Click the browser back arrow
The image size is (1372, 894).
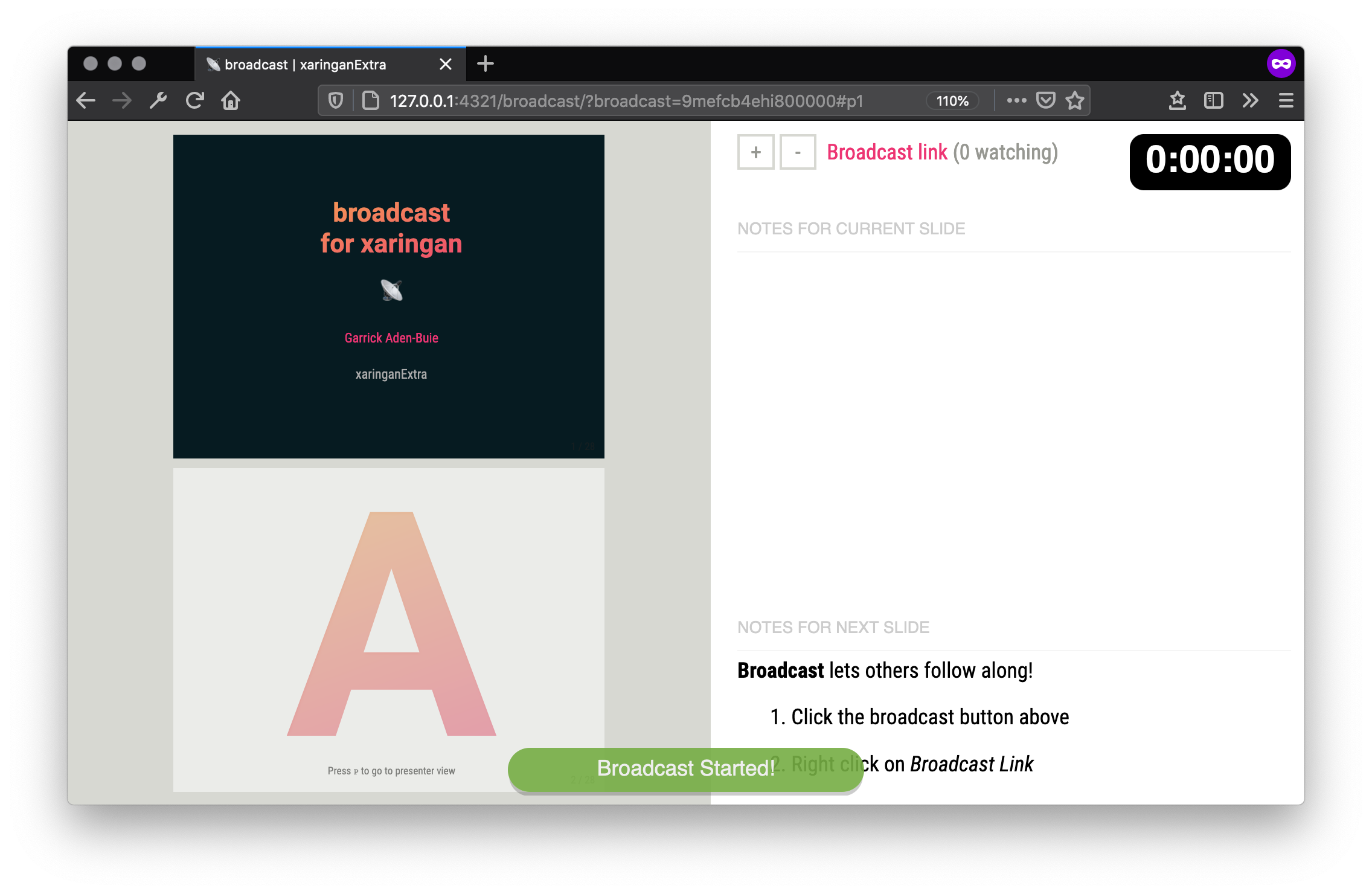point(86,100)
